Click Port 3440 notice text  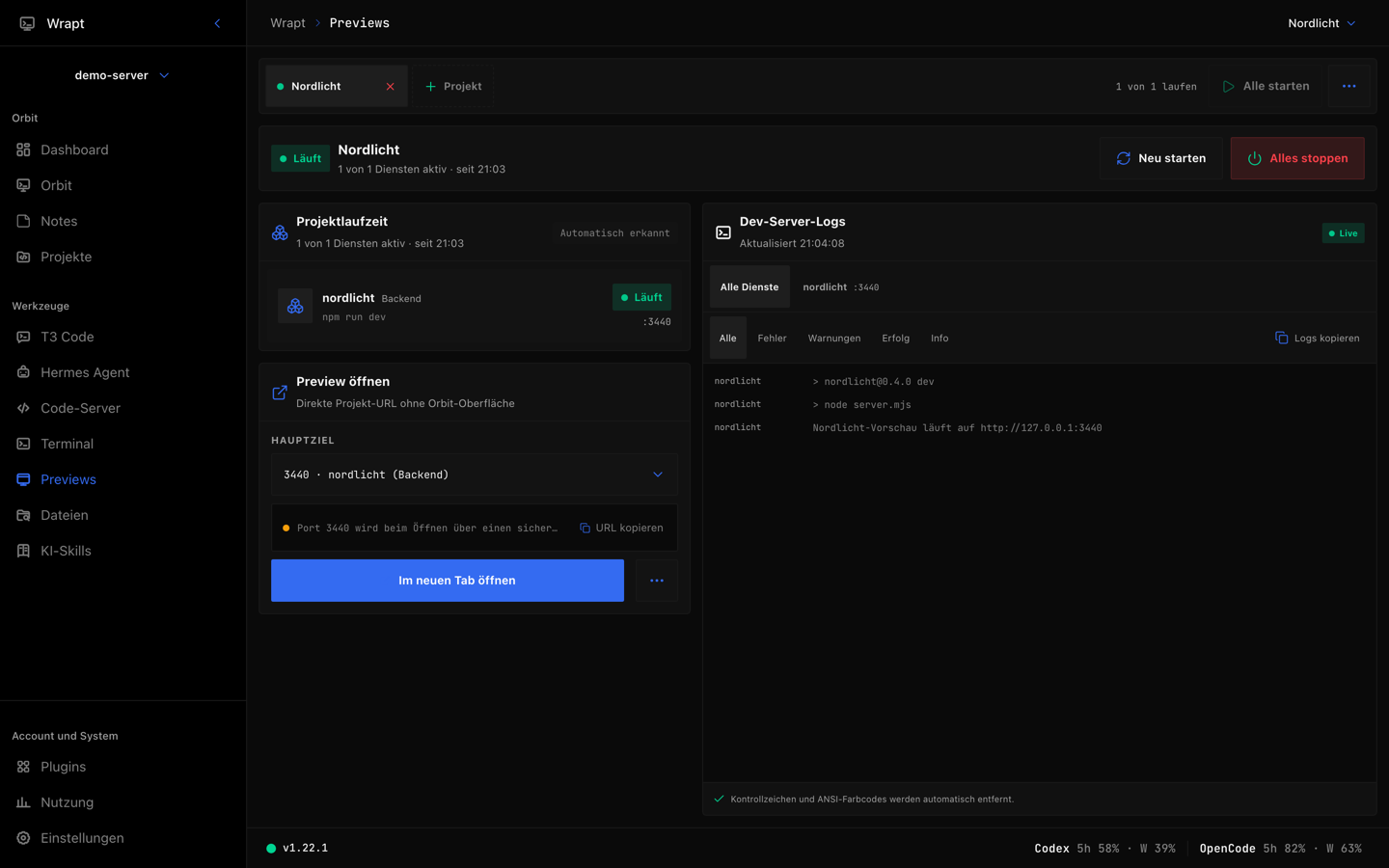[427, 528]
